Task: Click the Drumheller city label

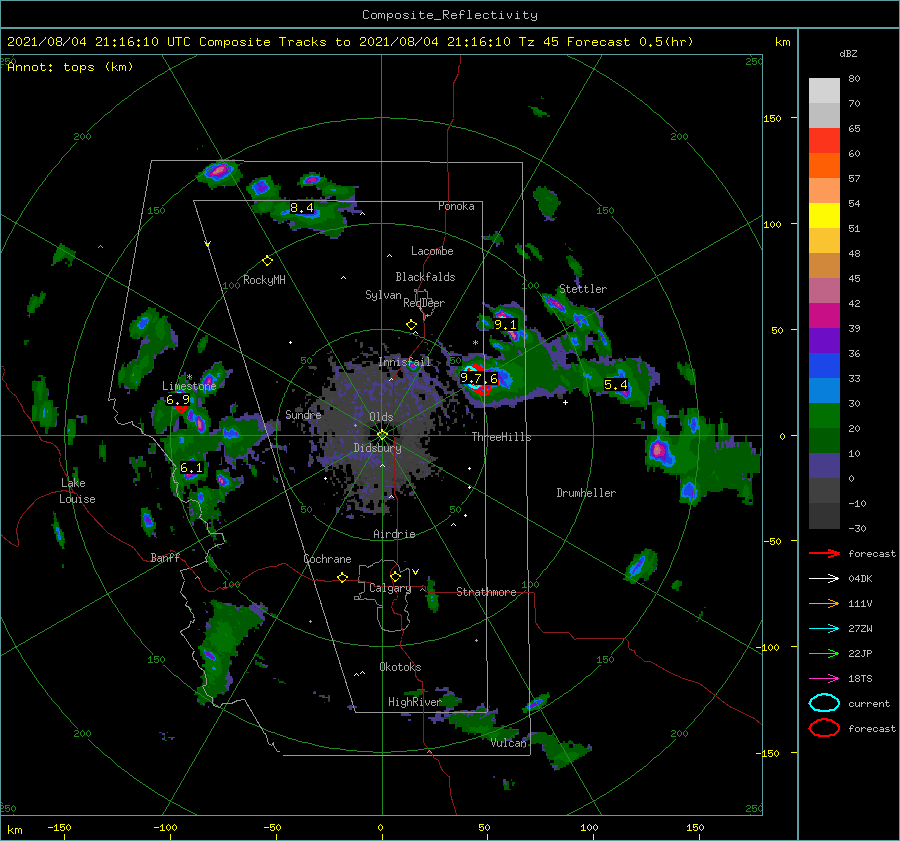Action: pyautogui.click(x=586, y=493)
